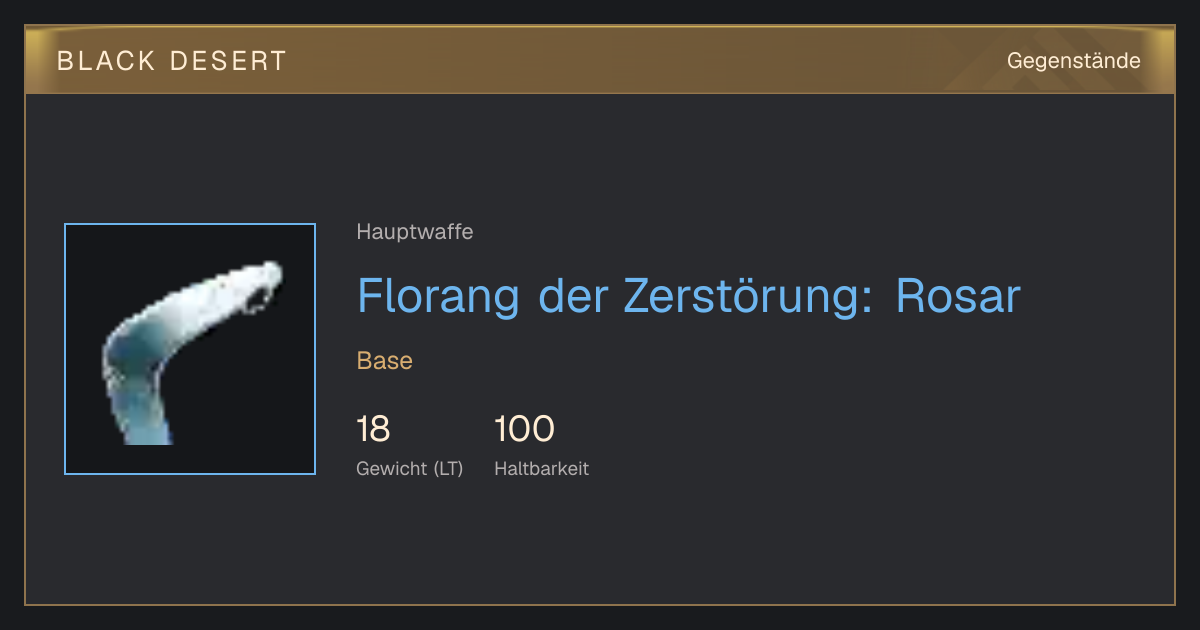Click the Haltbarkeit label
Viewport: 1200px width, 630px height.
pos(542,468)
